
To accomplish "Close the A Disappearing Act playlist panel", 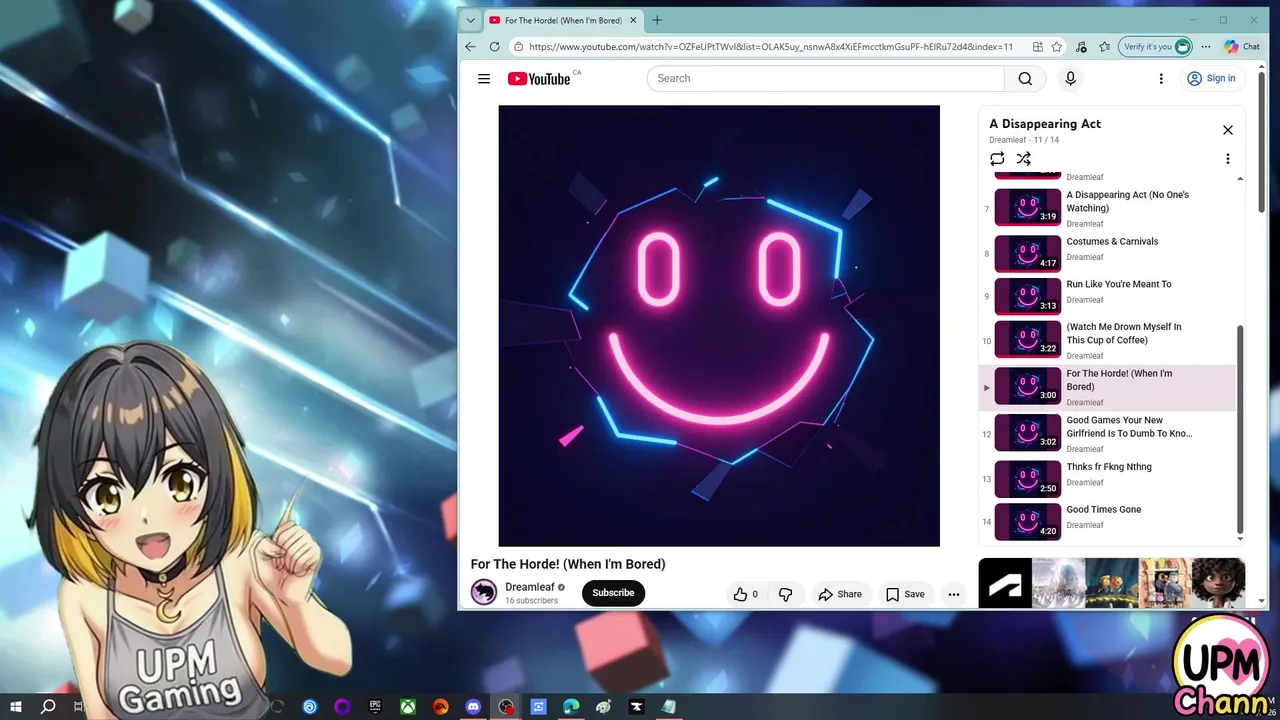I will click(1228, 130).
